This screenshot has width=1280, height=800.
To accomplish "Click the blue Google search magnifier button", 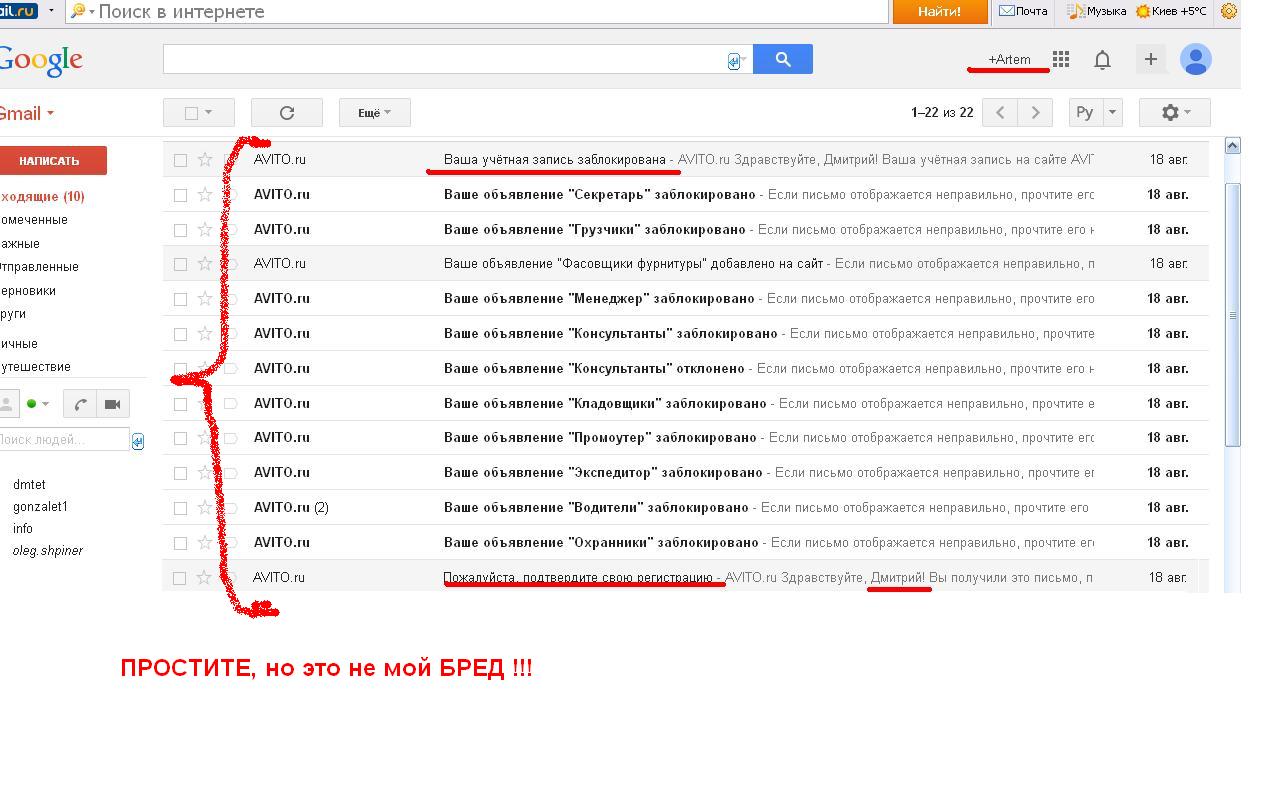I will pyautogui.click(x=783, y=59).
